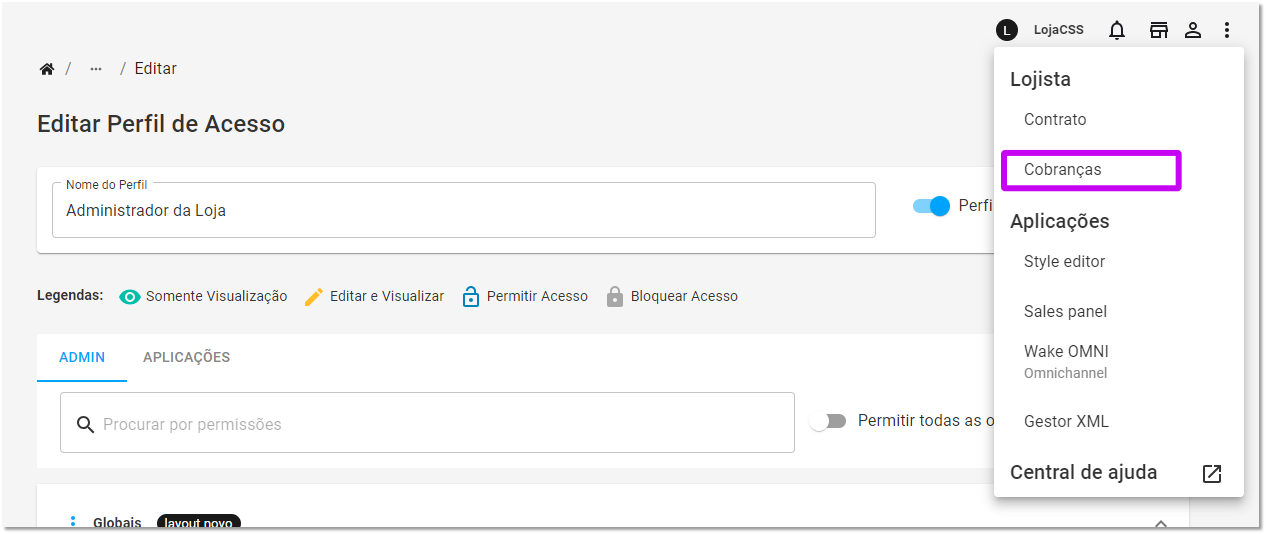Click the L avatar for LojaCSS
This screenshot has height=534, width=1266.
tap(1007, 30)
